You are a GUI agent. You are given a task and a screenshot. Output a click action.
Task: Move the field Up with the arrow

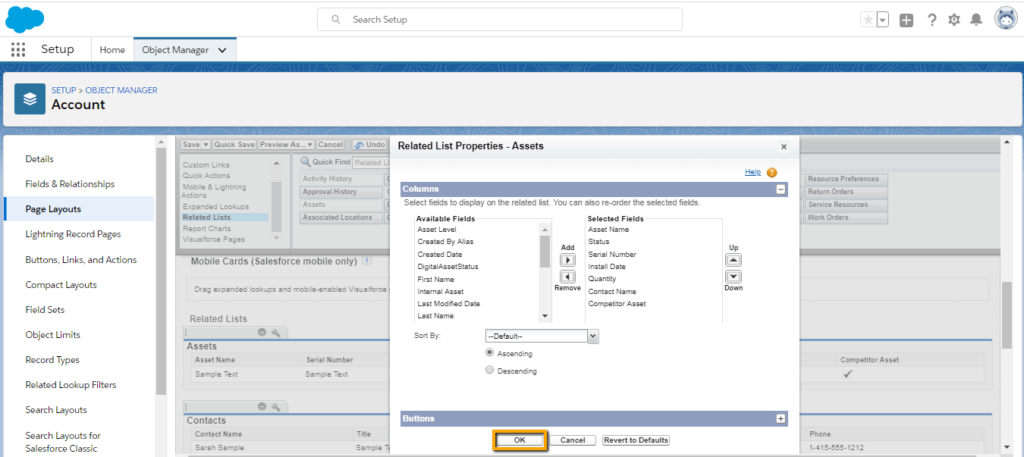pos(733,260)
